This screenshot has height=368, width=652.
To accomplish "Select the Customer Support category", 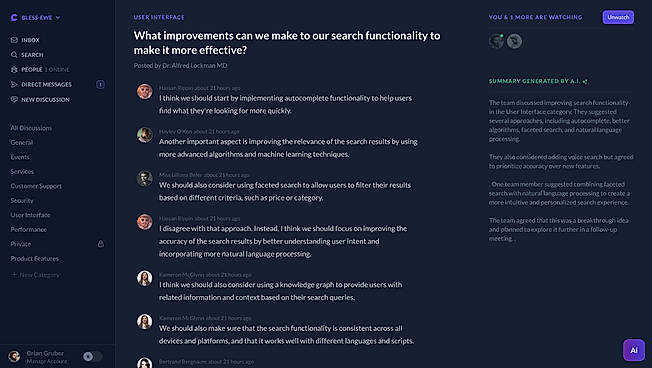I will 36,186.
